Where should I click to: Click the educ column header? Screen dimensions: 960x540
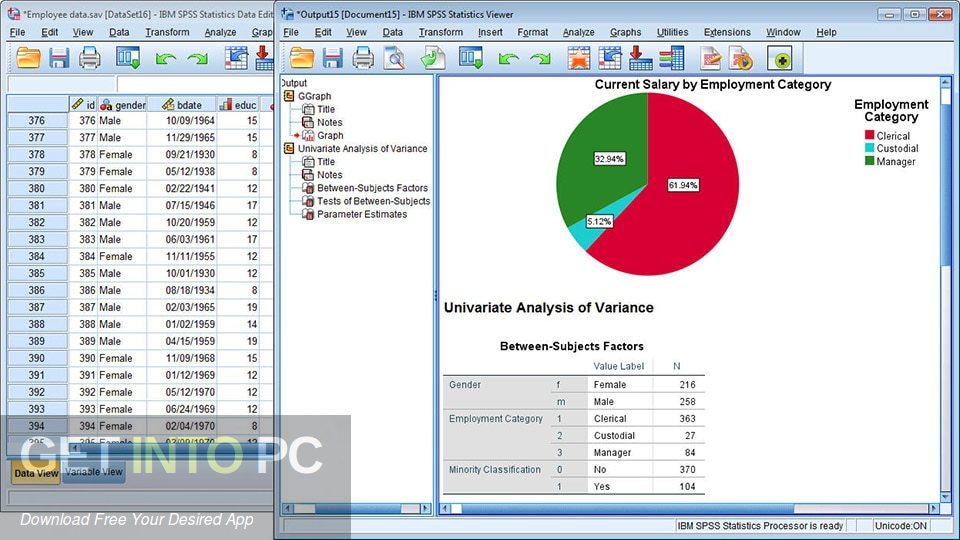coord(238,105)
